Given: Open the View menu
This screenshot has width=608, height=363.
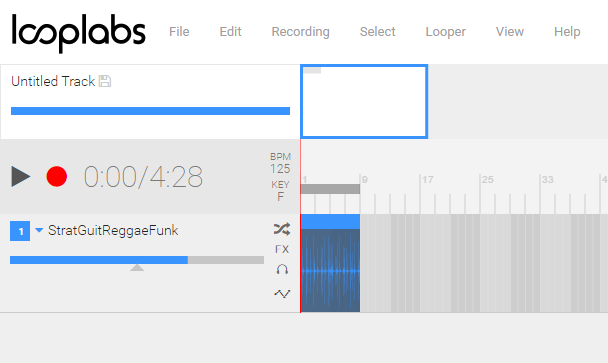Looking at the screenshot, I should [x=510, y=31].
